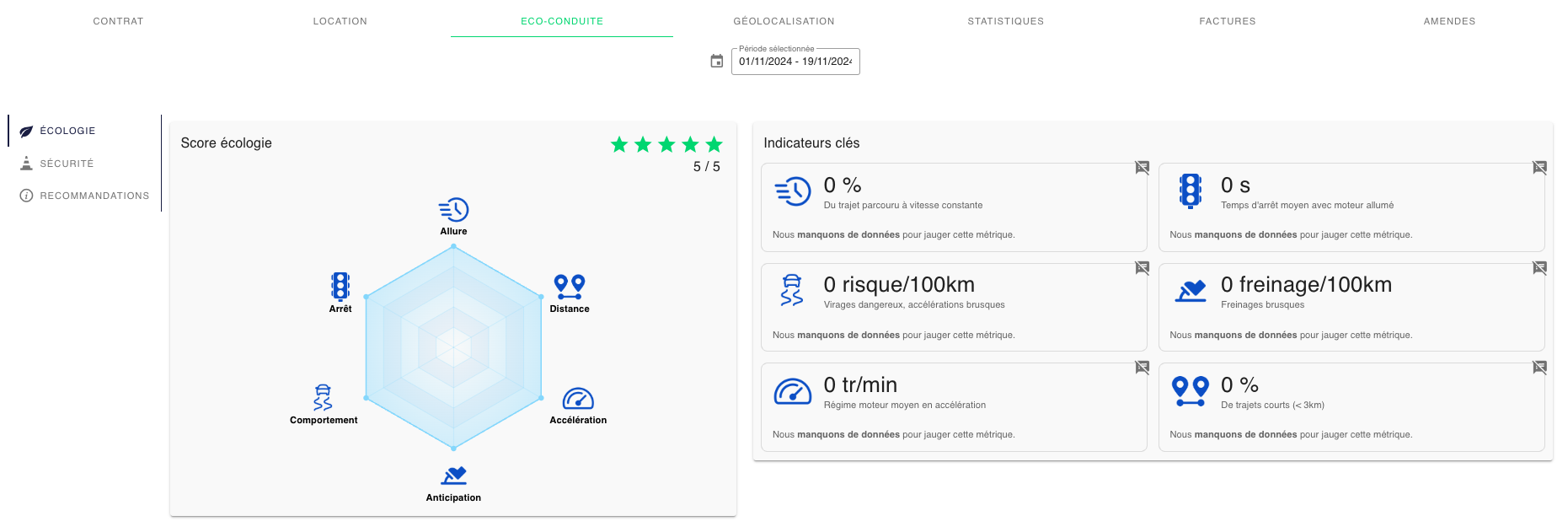Screen dimensions: 1568x532
Task: Click the "Indicateurs clés" heading
Action: 811,143
